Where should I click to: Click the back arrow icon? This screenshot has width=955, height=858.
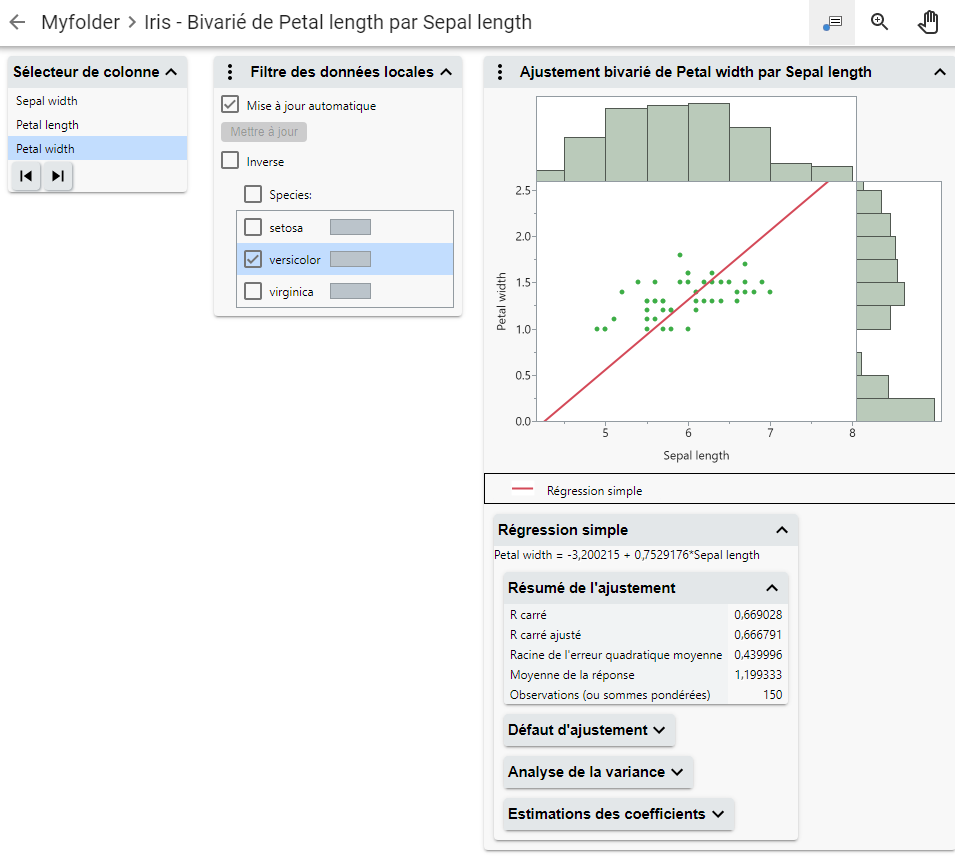coord(17,22)
